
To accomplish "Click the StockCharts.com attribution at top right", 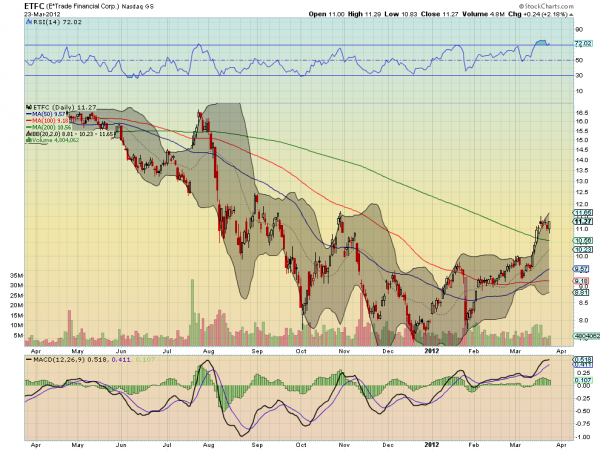I will tap(546, 6).
